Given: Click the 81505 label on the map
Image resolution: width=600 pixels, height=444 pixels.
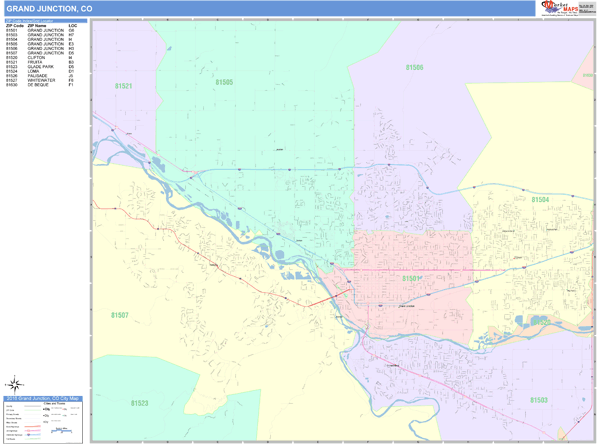Looking at the screenshot, I should tap(224, 82).
